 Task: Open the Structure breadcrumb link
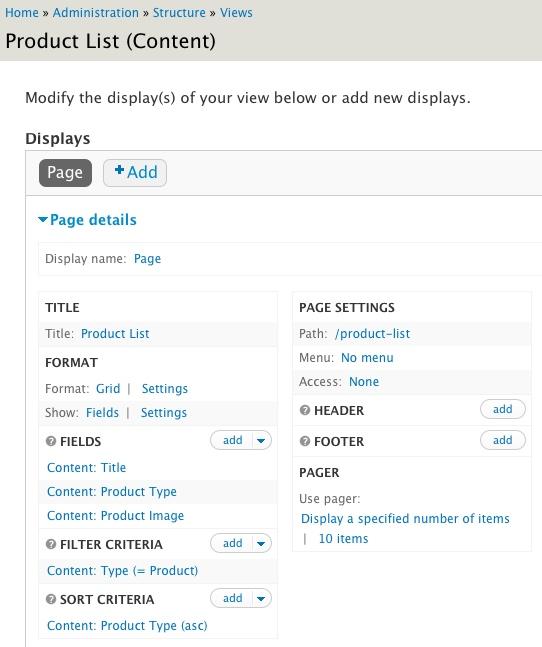(x=179, y=13)
